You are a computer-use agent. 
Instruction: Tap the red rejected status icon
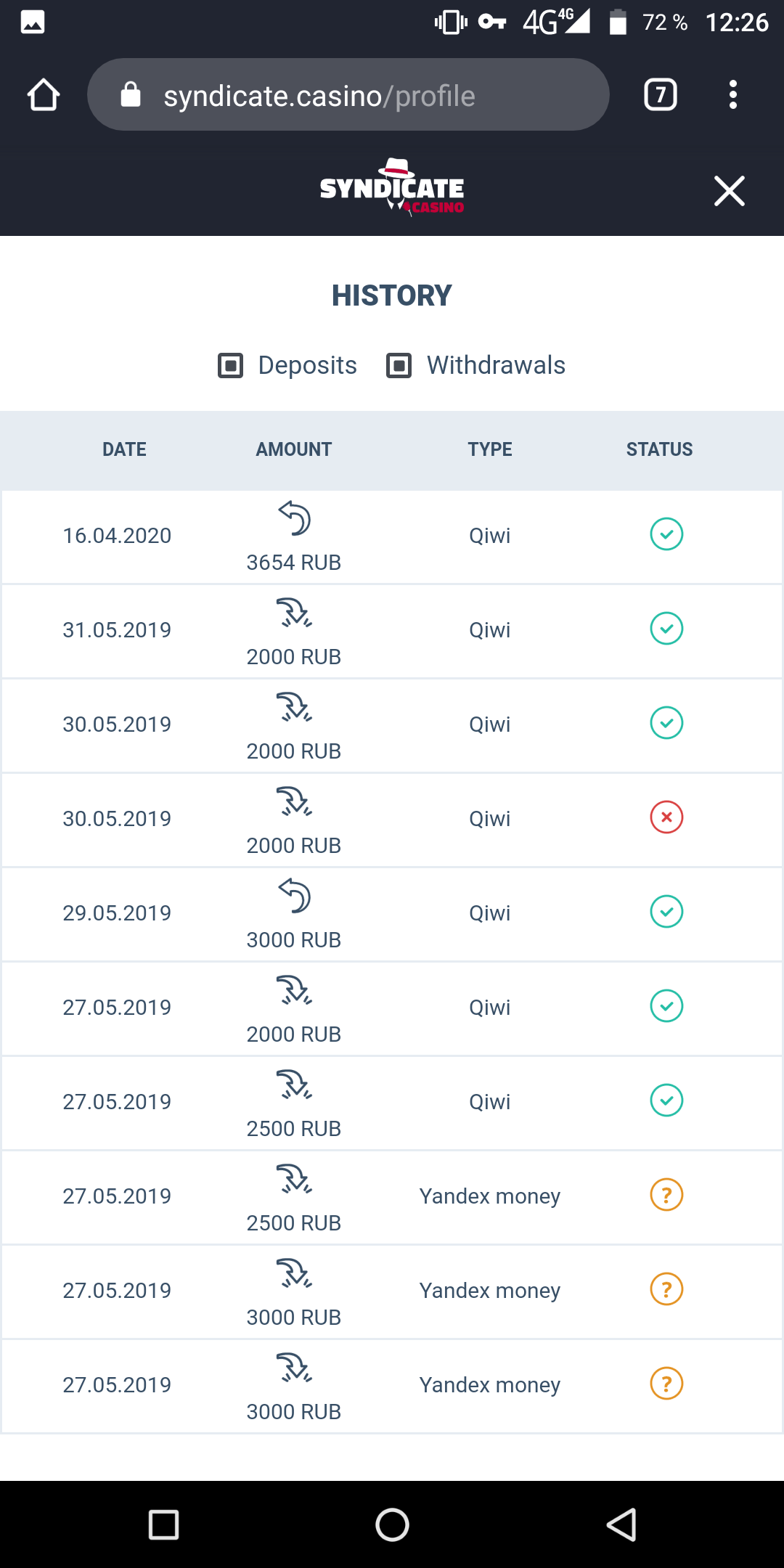(x=666, y=817)
